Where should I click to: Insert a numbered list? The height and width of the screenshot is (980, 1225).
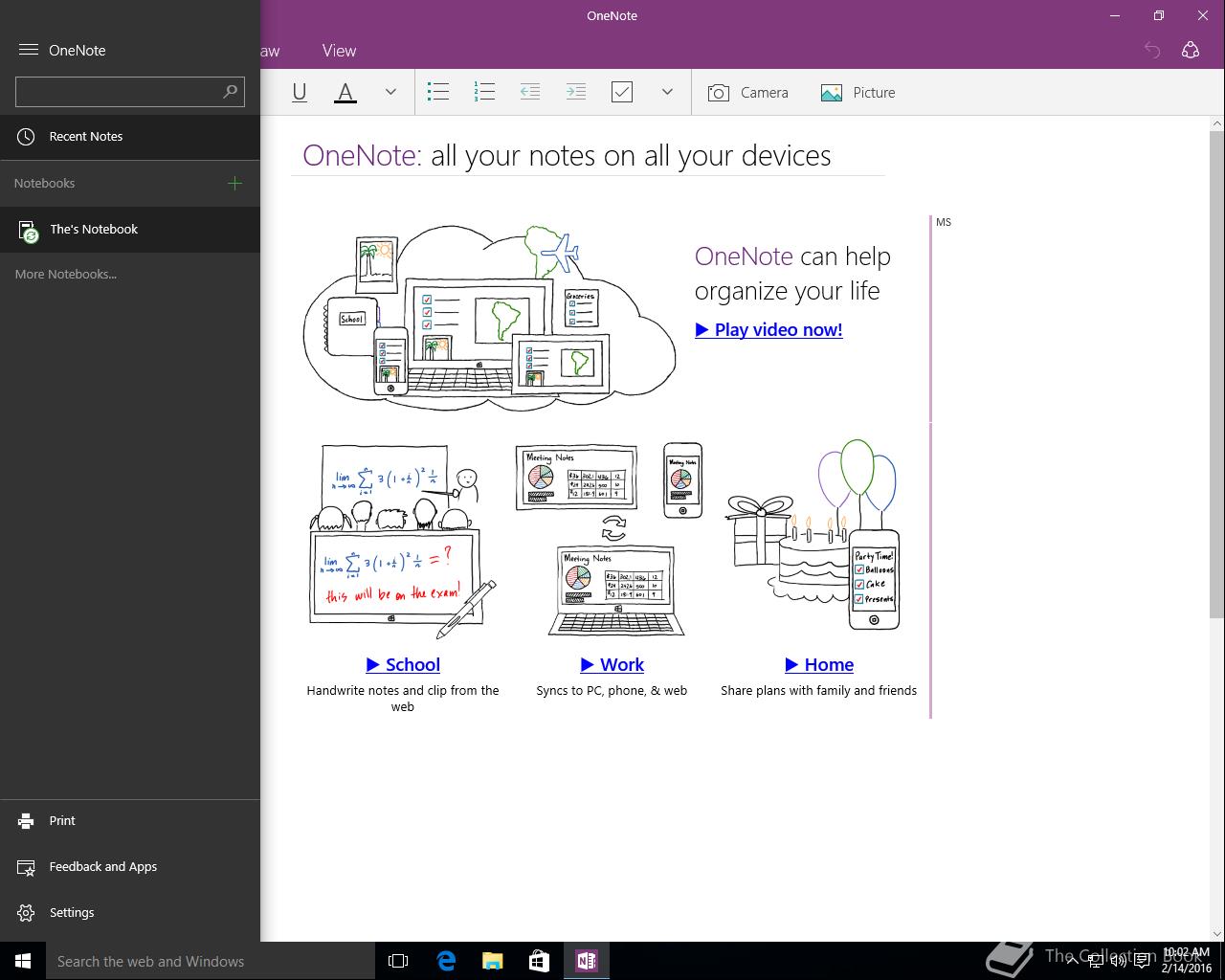pos(484,93)
